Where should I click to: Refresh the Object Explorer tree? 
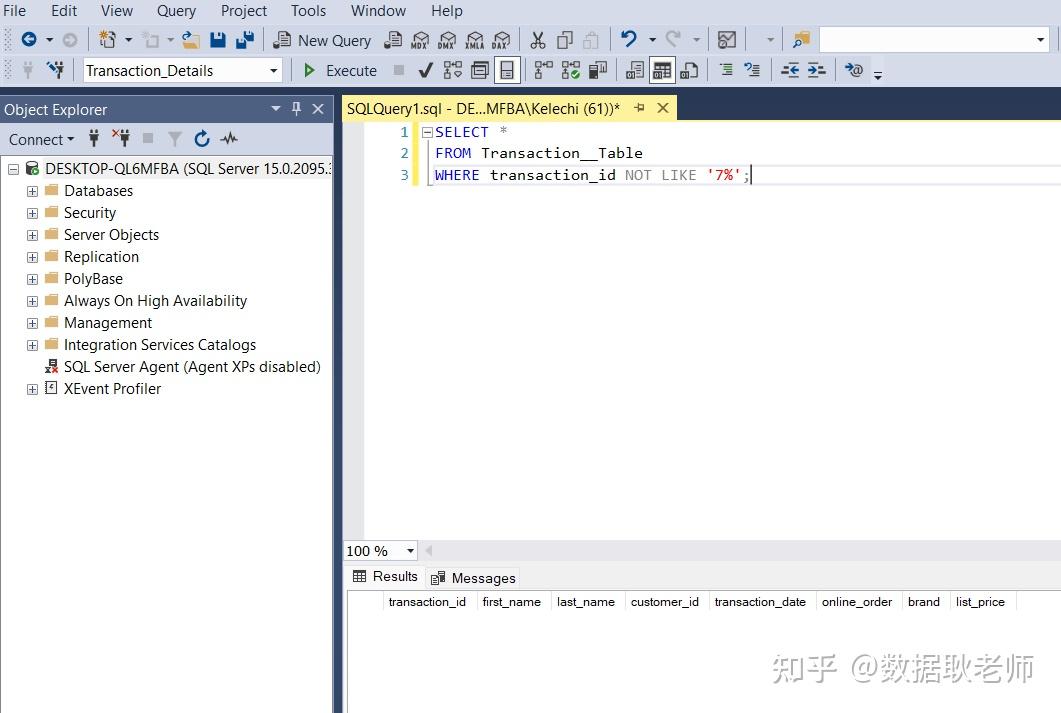coord(204,140)
